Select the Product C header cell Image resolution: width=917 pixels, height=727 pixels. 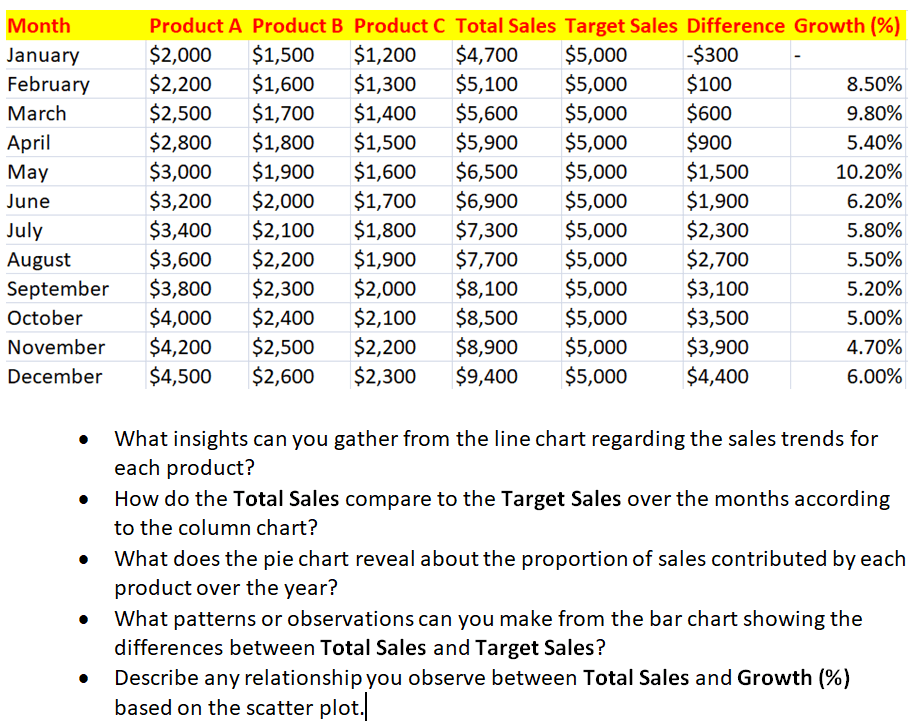tap(401, 26)
